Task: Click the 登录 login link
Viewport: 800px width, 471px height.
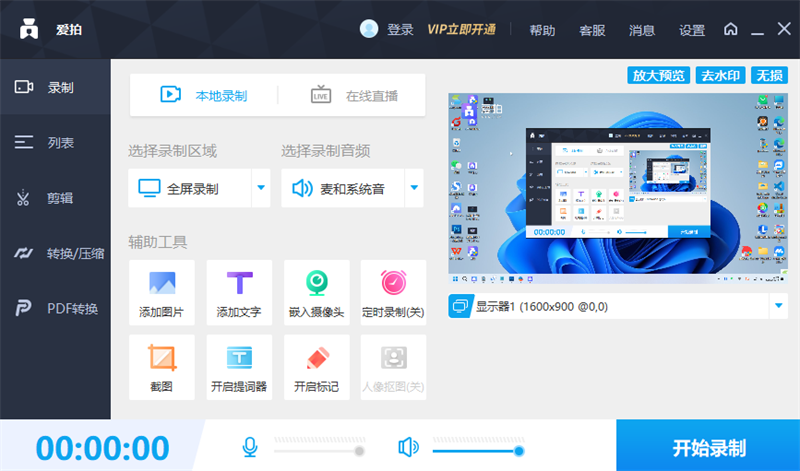Action: [x=400, y=30]
